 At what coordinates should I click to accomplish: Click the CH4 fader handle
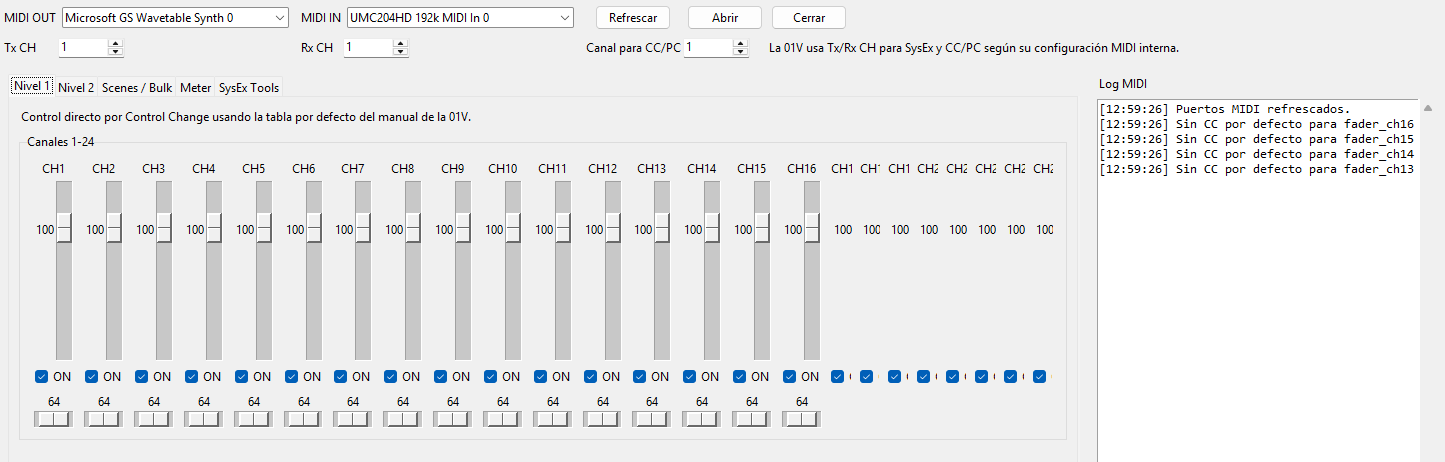tap(214, 229)
